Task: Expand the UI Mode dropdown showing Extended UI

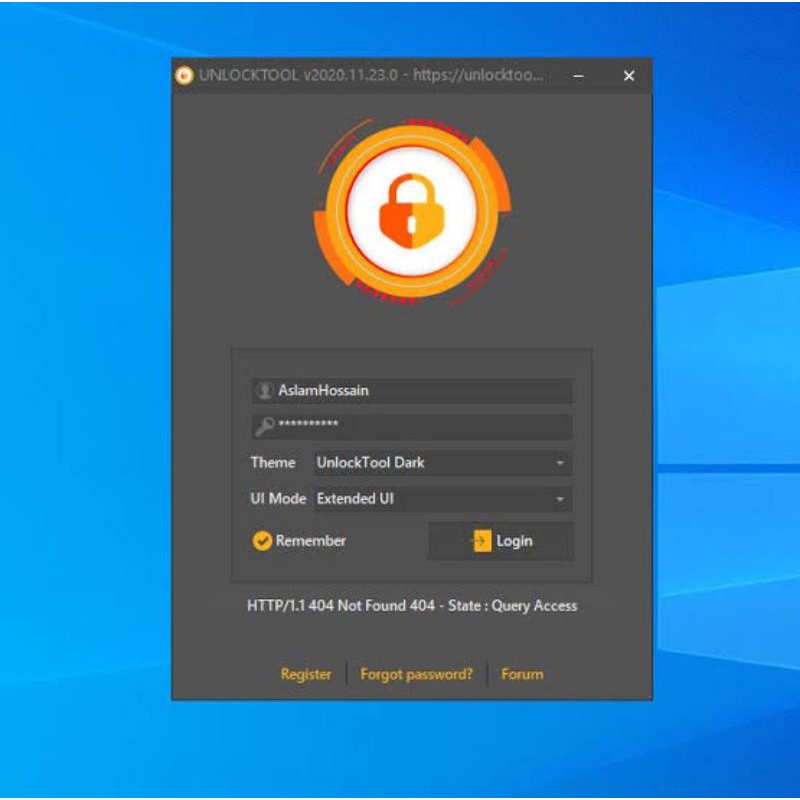Action: pos(440,499)
